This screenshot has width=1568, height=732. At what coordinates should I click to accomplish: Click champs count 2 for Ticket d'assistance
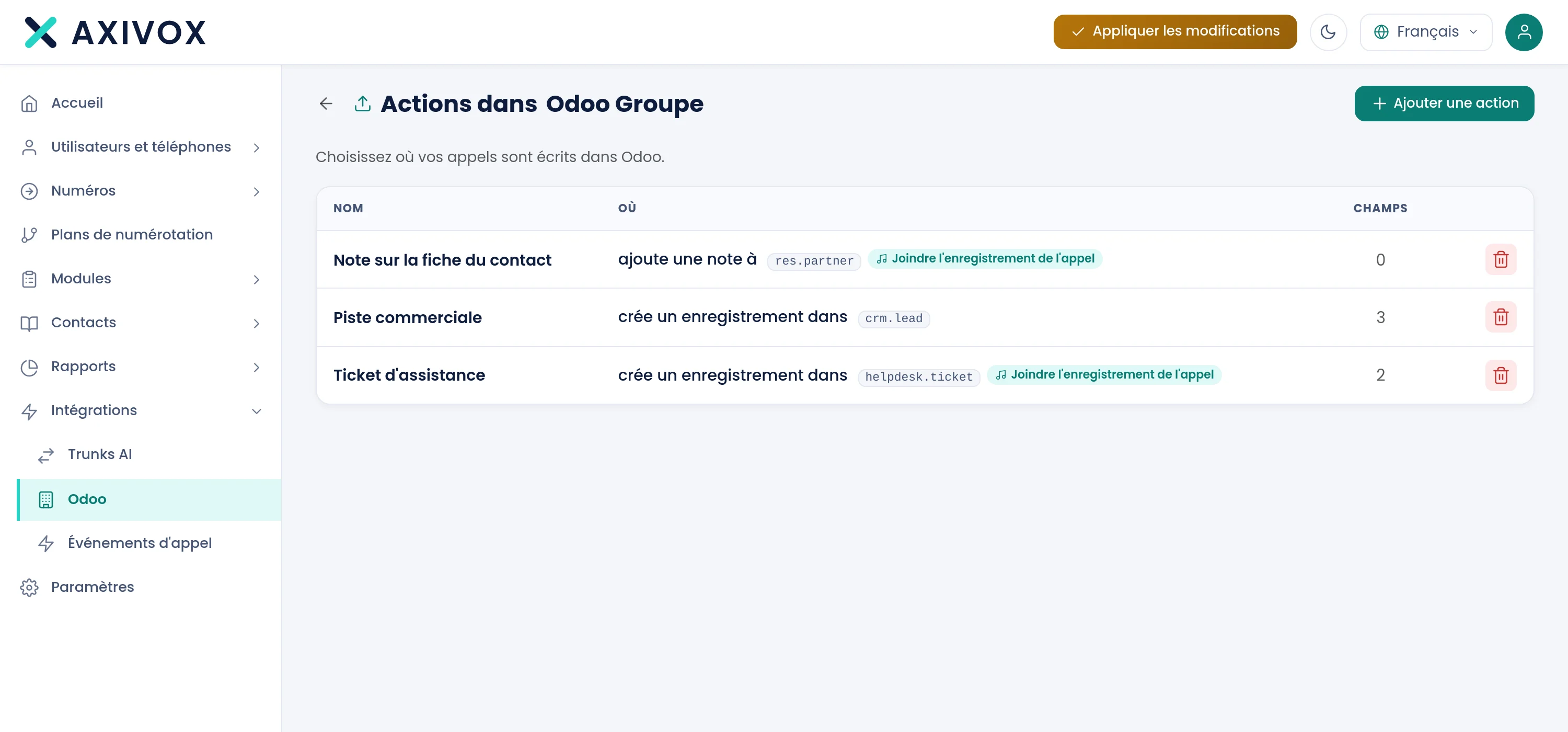1380,375
